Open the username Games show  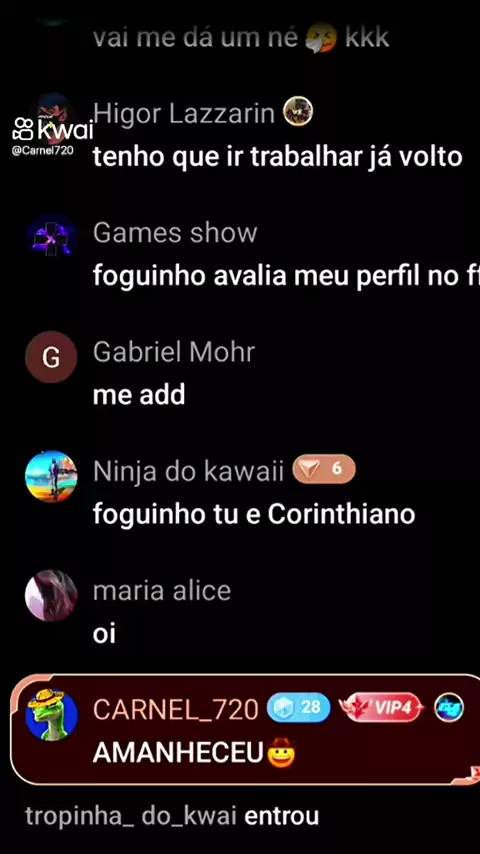(x=175, y=233)
